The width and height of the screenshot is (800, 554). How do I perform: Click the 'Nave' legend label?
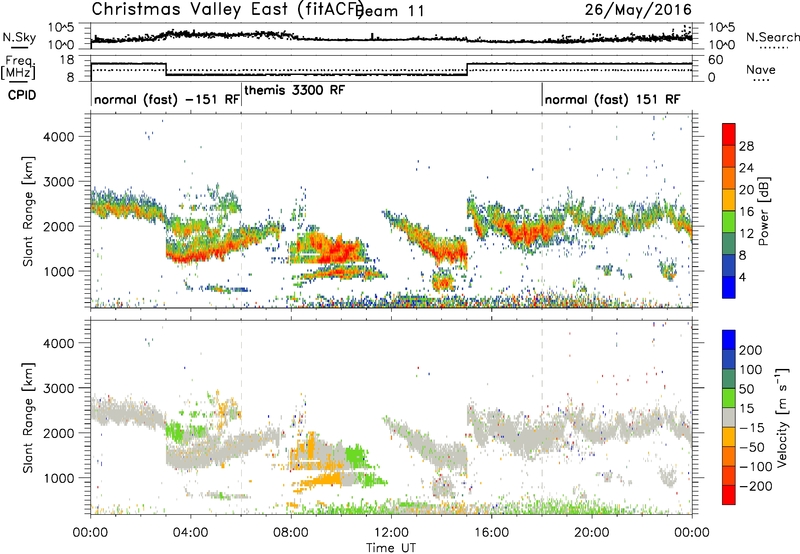tap(761, 69)
